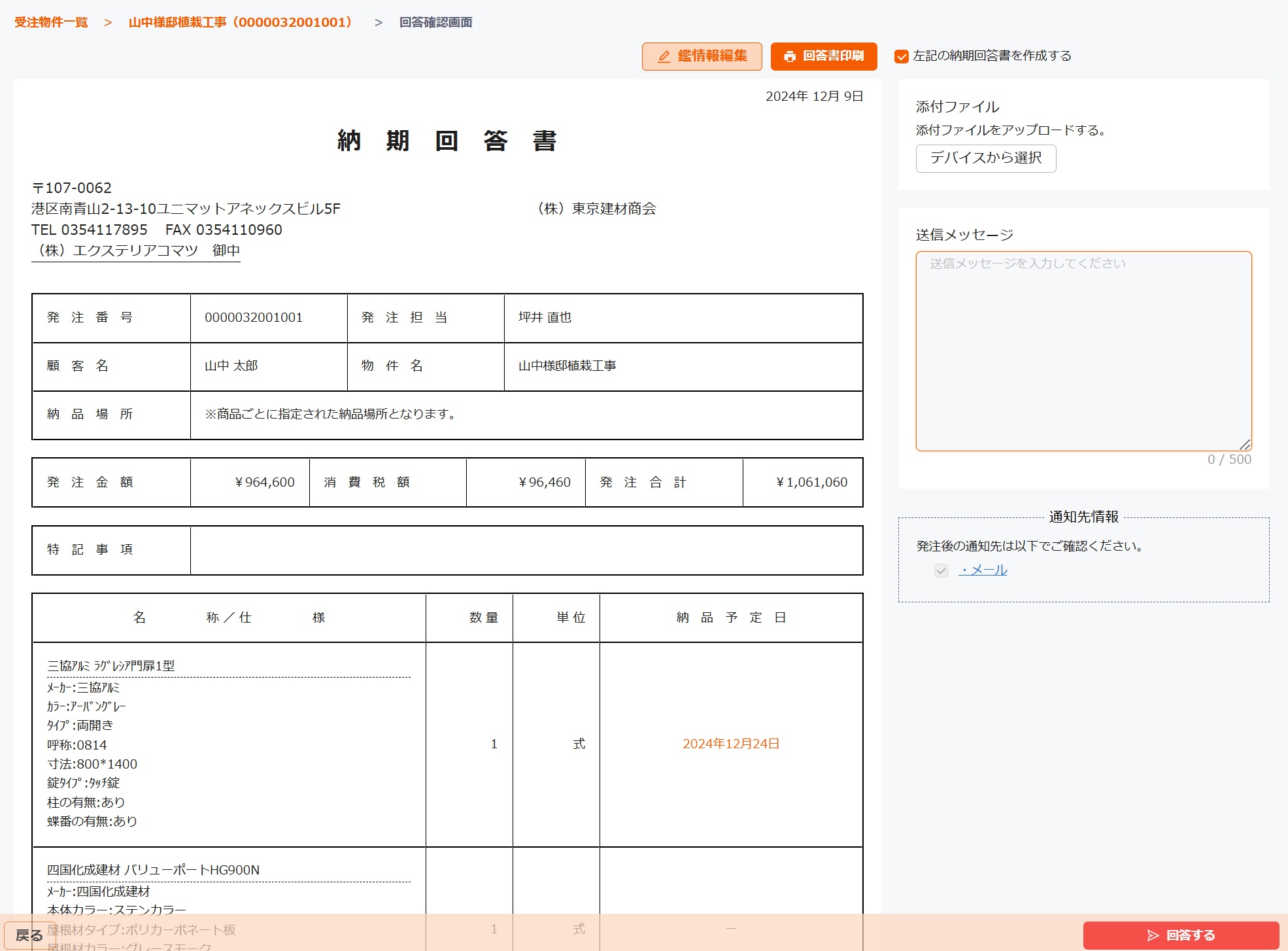1288x951 pixels.
Task: Click recipient （株）エクステリアコマツ 御中
Action: [x=136, y=251]
